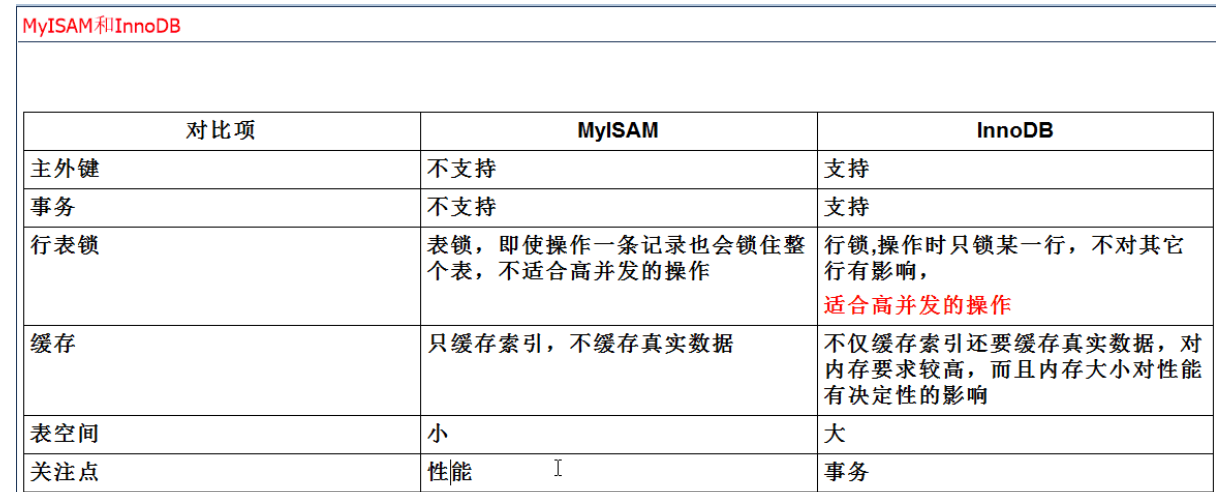Image resolution: width=1216 pixels, height=492 pixels.
Task: Click InnoDB '支持' in the 主外键 row
Action: [x=847, y=169]
